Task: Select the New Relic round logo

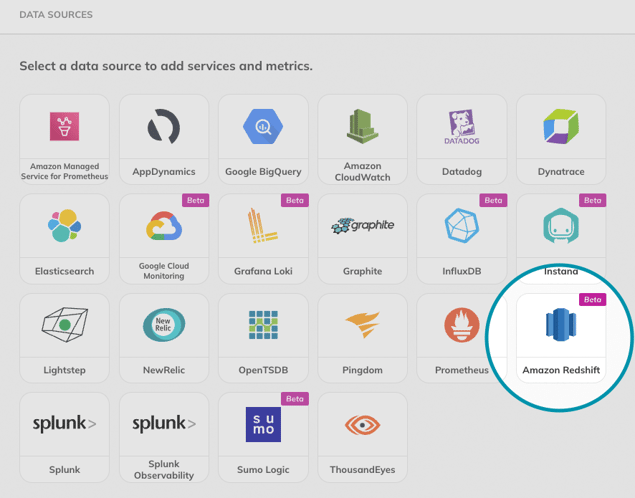Action: coord(164,325)
